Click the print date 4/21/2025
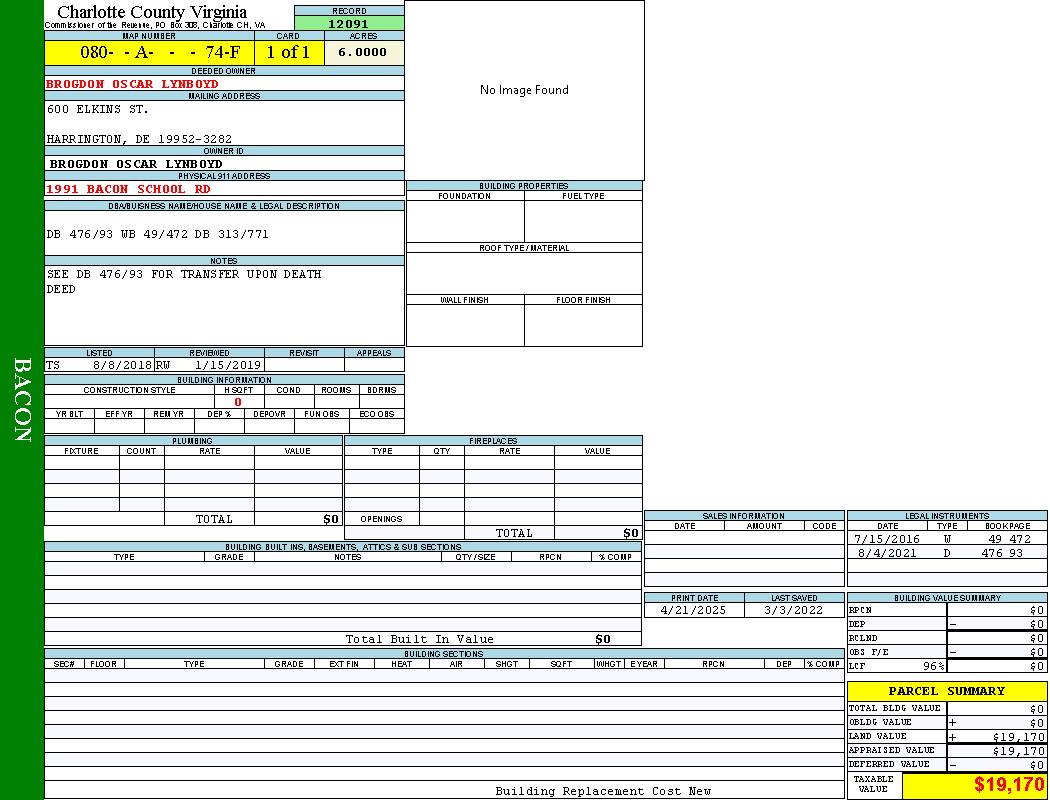Viewport: 1050px width, 800px height. click(694, 610)
